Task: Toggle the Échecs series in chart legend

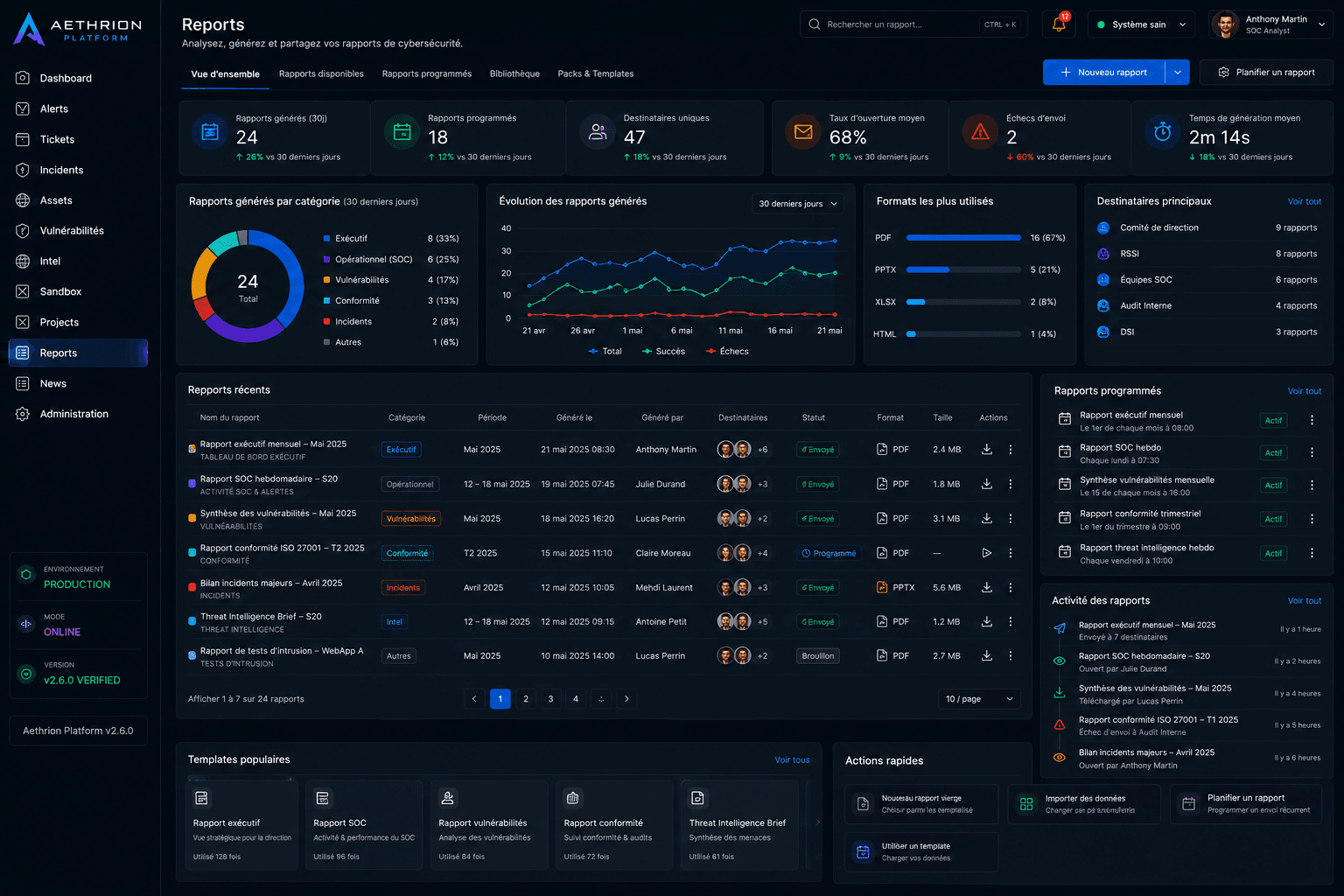Action: pos(727,352)
